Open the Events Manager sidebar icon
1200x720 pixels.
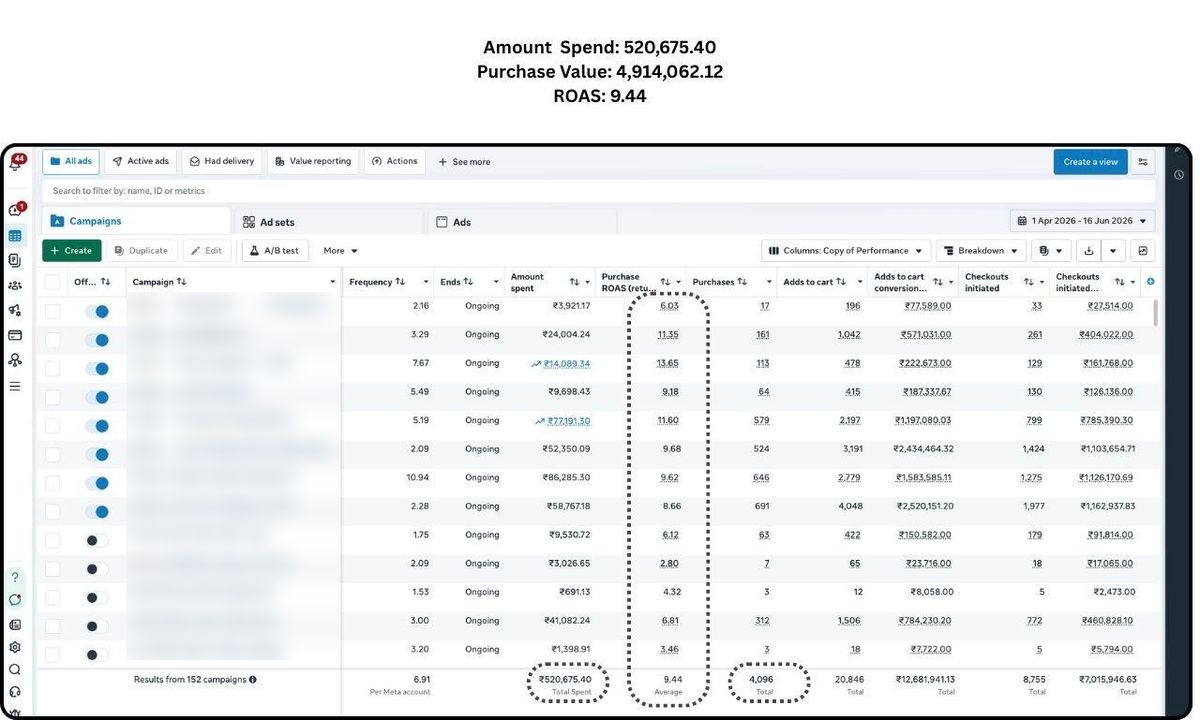(x=15, y=360)
